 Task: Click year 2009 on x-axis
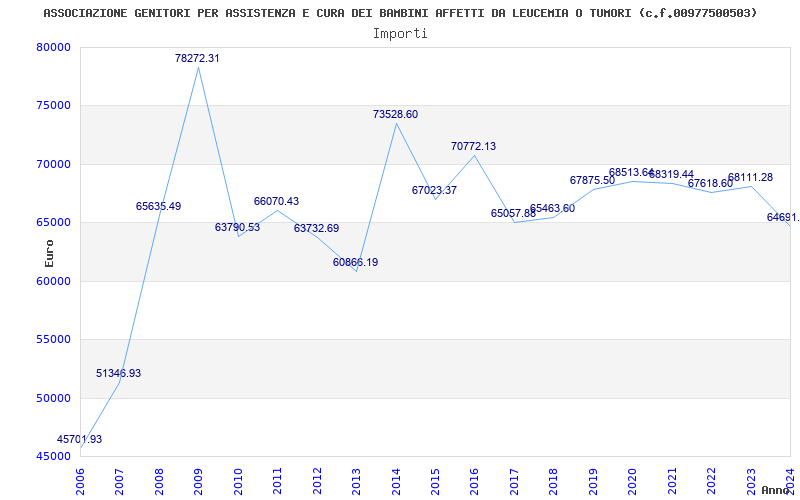coord(198,481)
